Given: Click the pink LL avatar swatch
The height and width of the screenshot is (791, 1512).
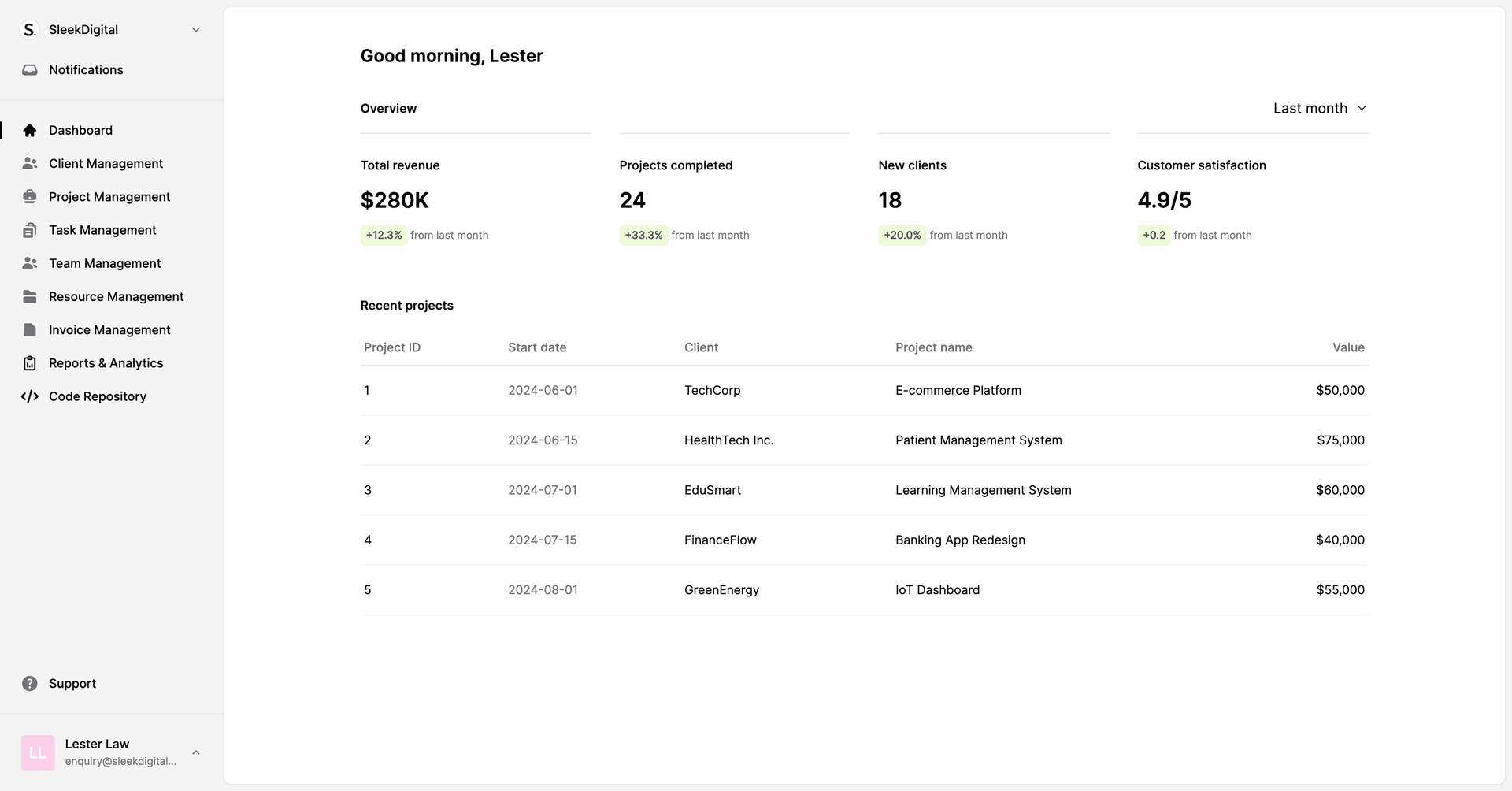Looking at the screenshot, I should pyautogui.click(x=37, y=752).
